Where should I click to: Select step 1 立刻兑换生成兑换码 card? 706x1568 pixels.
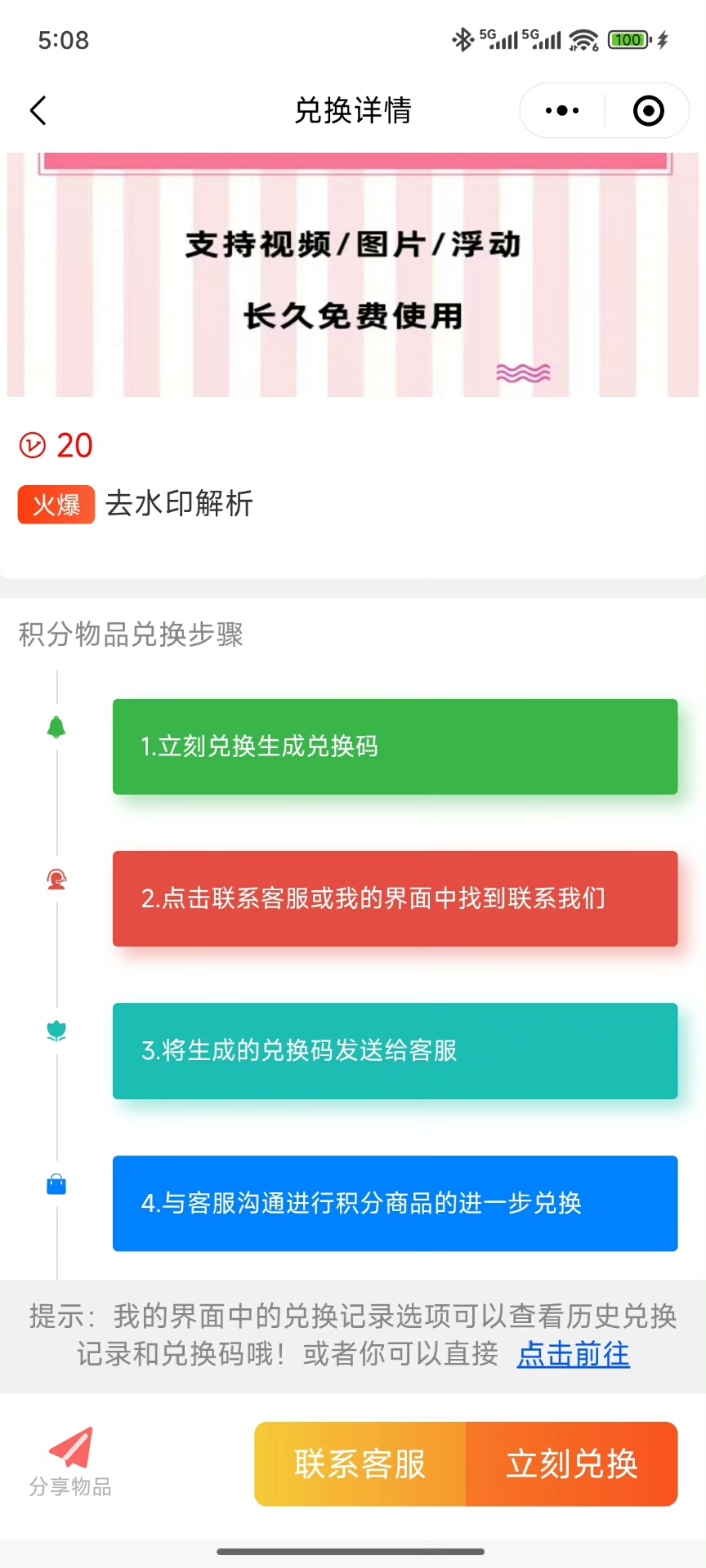395,746
